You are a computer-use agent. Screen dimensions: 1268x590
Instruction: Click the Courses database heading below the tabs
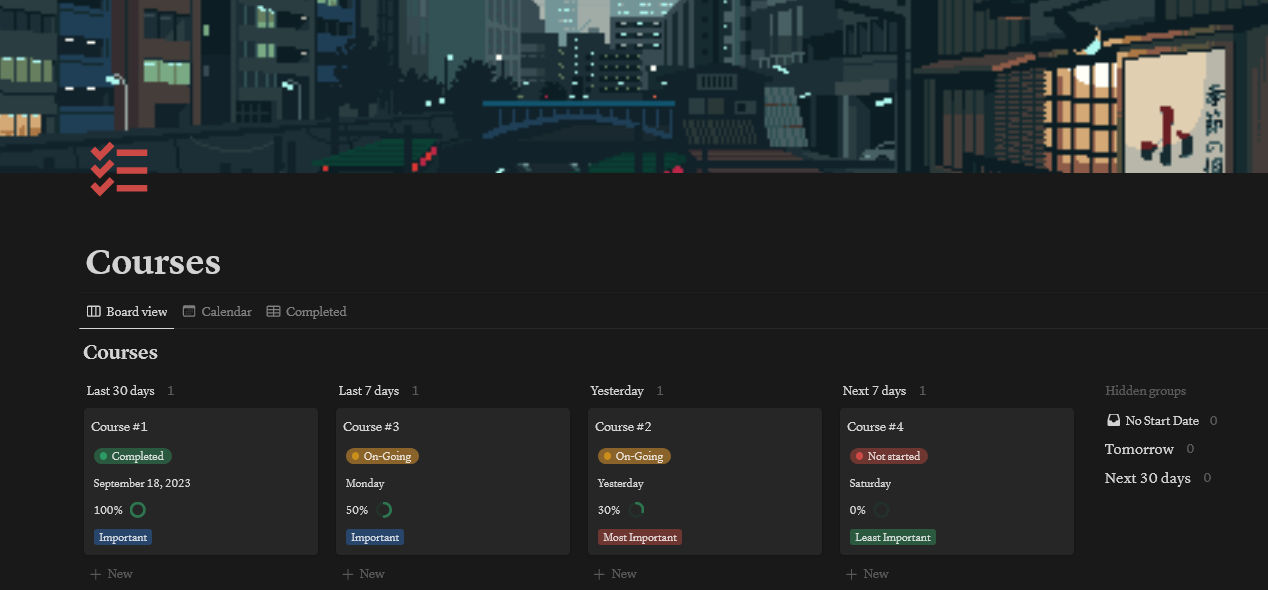(x=120, y=352)
